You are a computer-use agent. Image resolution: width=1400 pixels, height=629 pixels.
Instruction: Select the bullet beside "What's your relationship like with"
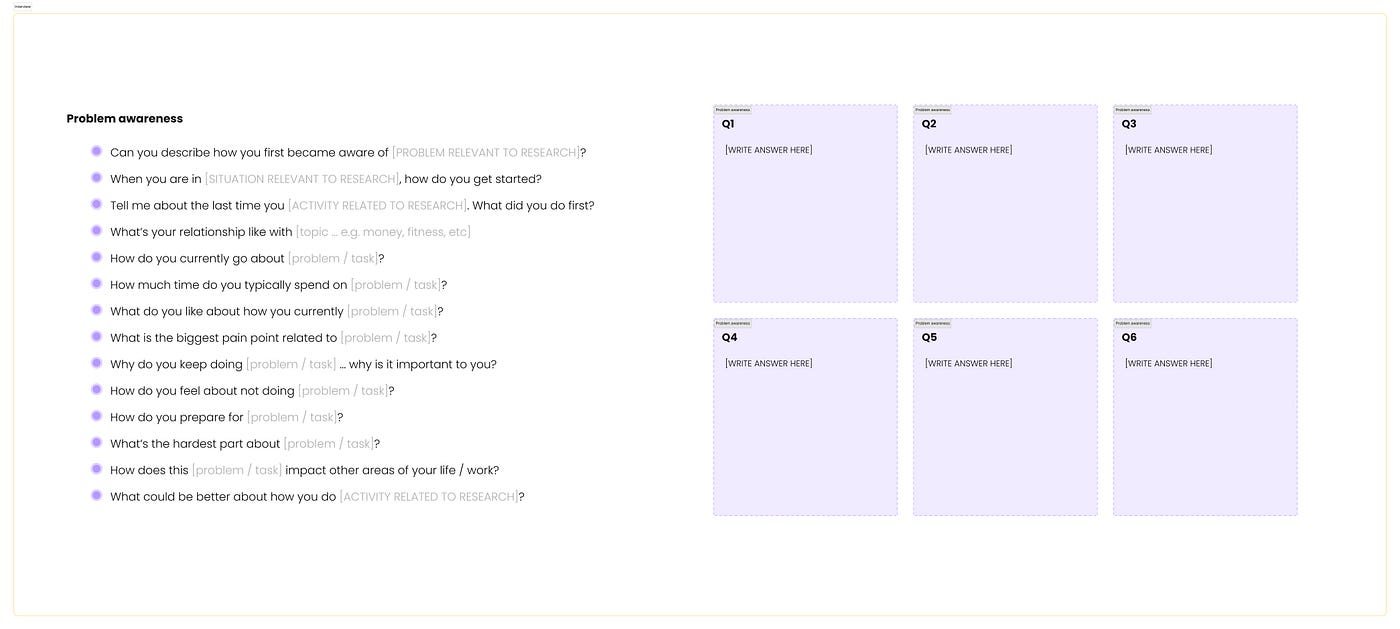pyautogui.click(x=97, y=231)
